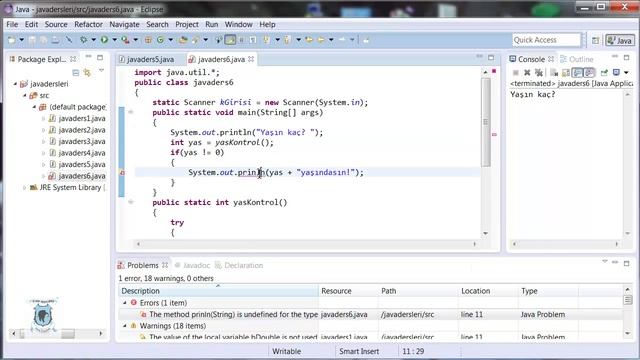Viewport: 640px width, 360px height.
Task: Toggle Show Console When Standard Out Changes
Action: click(x=577, y=73)
